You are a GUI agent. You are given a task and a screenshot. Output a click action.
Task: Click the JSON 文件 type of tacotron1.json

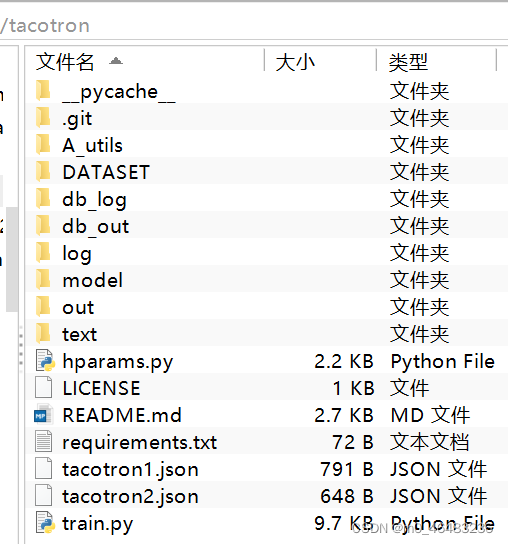tap(439, 469)
